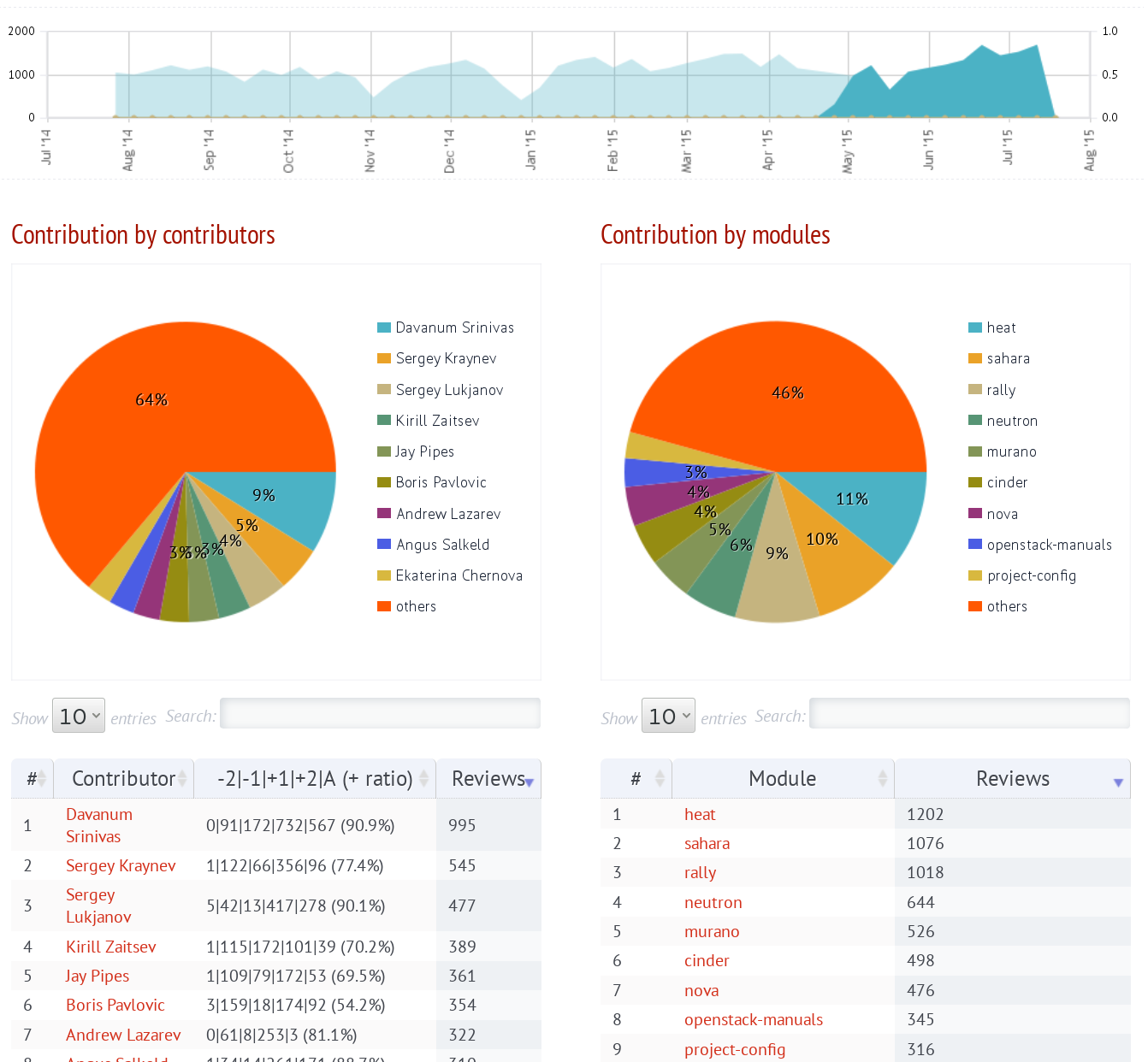Open Sergey Kraynev contributor link

[x=121, y=865]
